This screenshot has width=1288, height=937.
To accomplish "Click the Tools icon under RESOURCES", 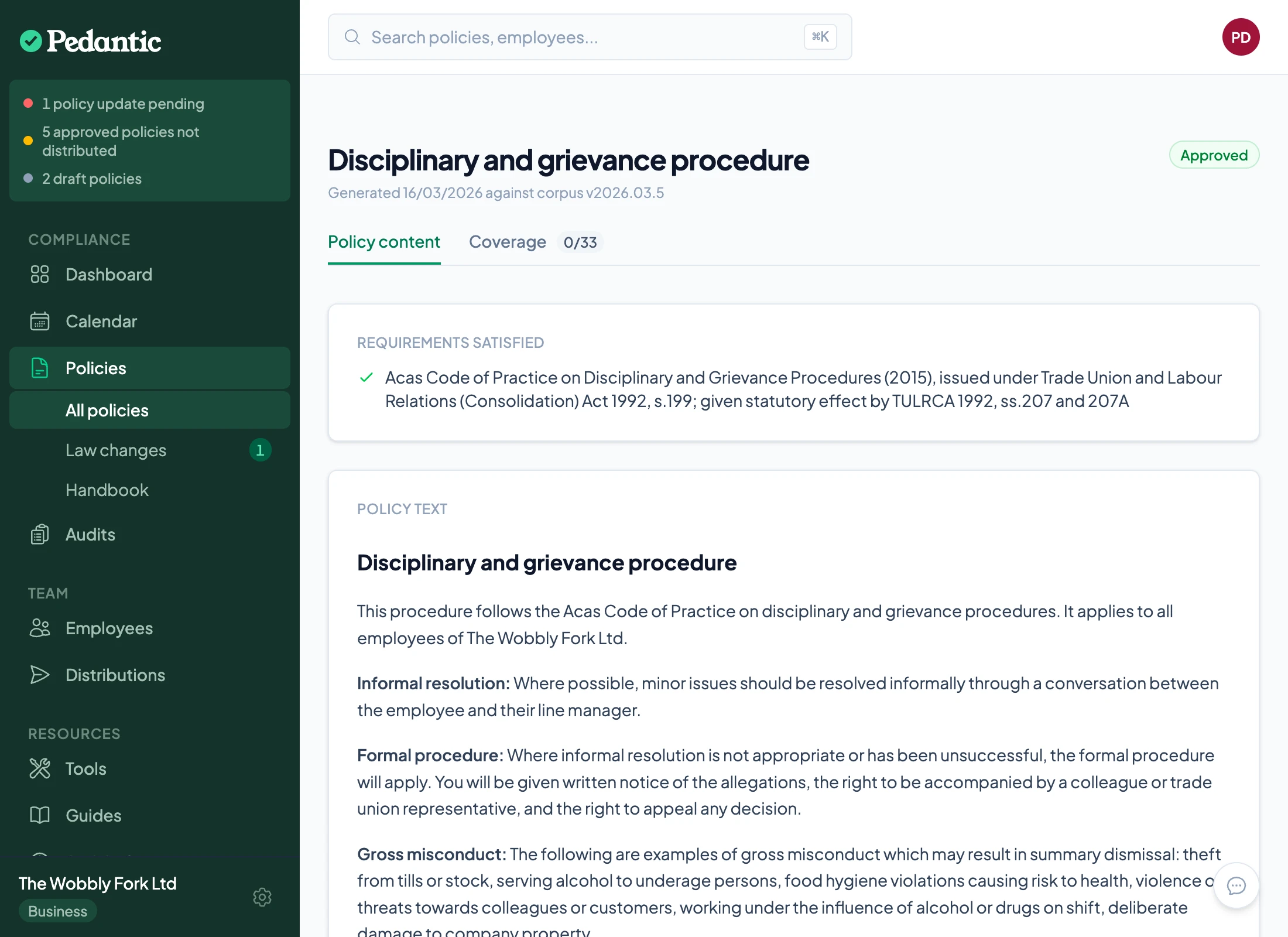I will tap(39, 768).
